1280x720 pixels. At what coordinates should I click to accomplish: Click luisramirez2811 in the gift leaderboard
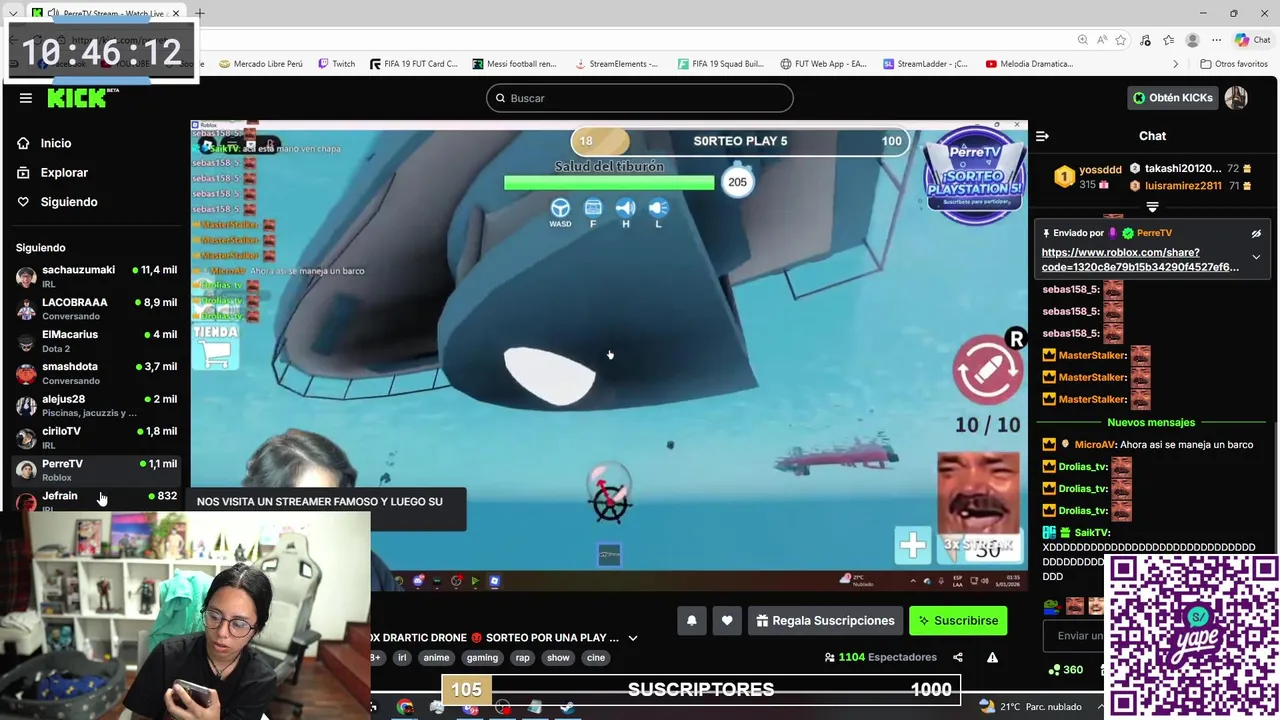1183,186
